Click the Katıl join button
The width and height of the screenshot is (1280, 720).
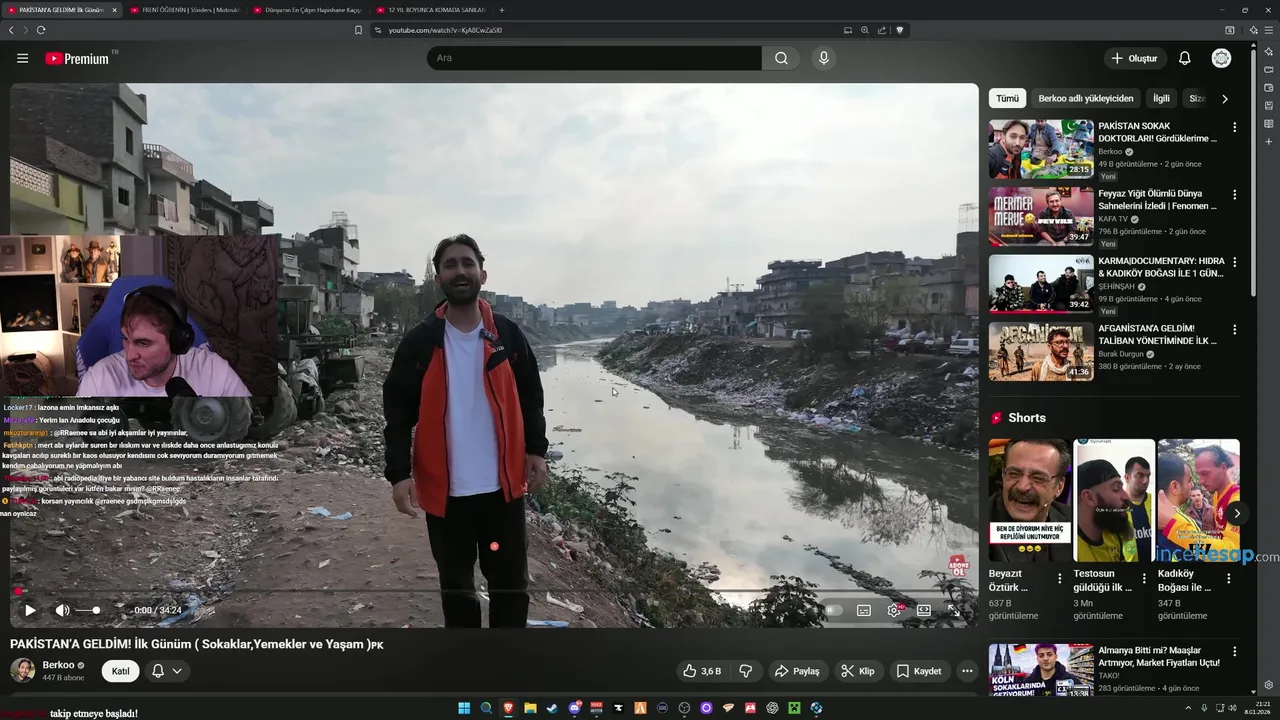point(120,671)
